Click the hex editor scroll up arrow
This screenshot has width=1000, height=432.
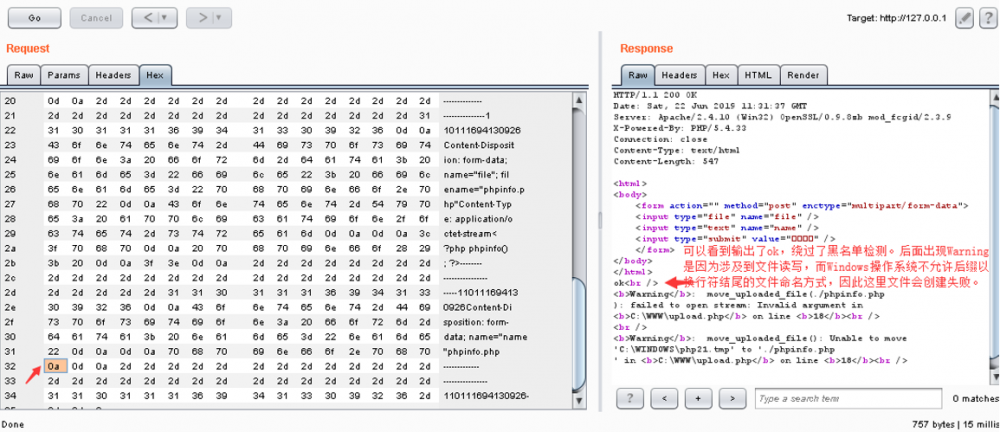coord(579,100)
